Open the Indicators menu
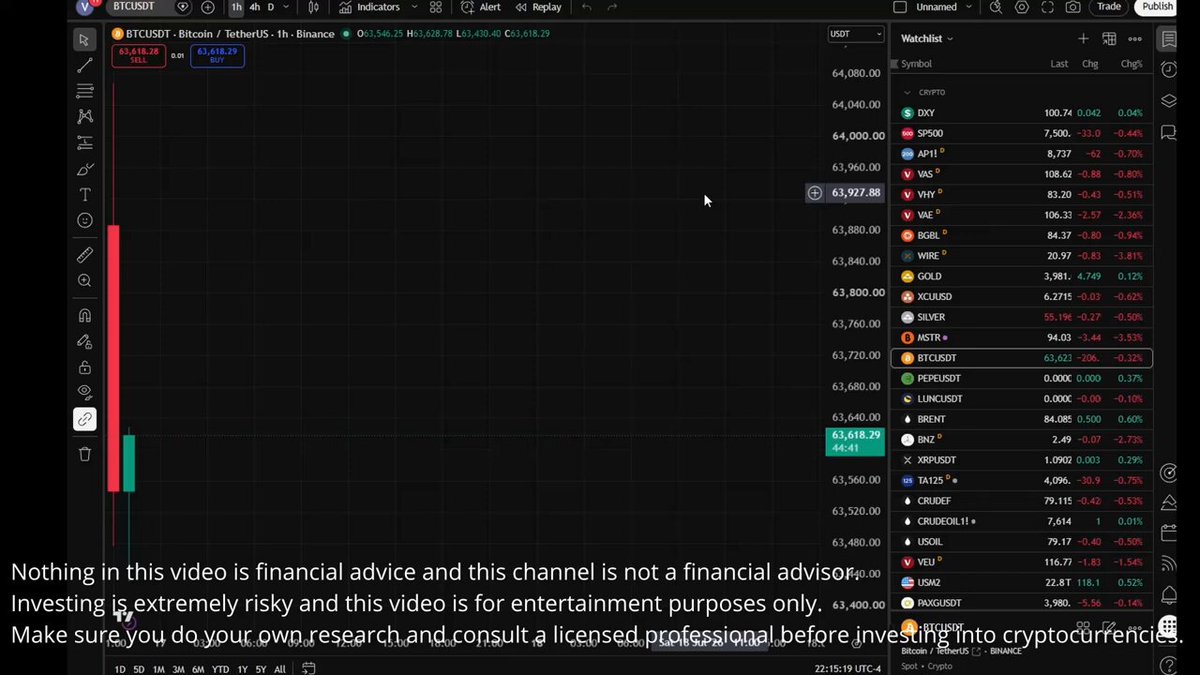The height and width of the screenshot is (675, 1200). pos(368,7)
